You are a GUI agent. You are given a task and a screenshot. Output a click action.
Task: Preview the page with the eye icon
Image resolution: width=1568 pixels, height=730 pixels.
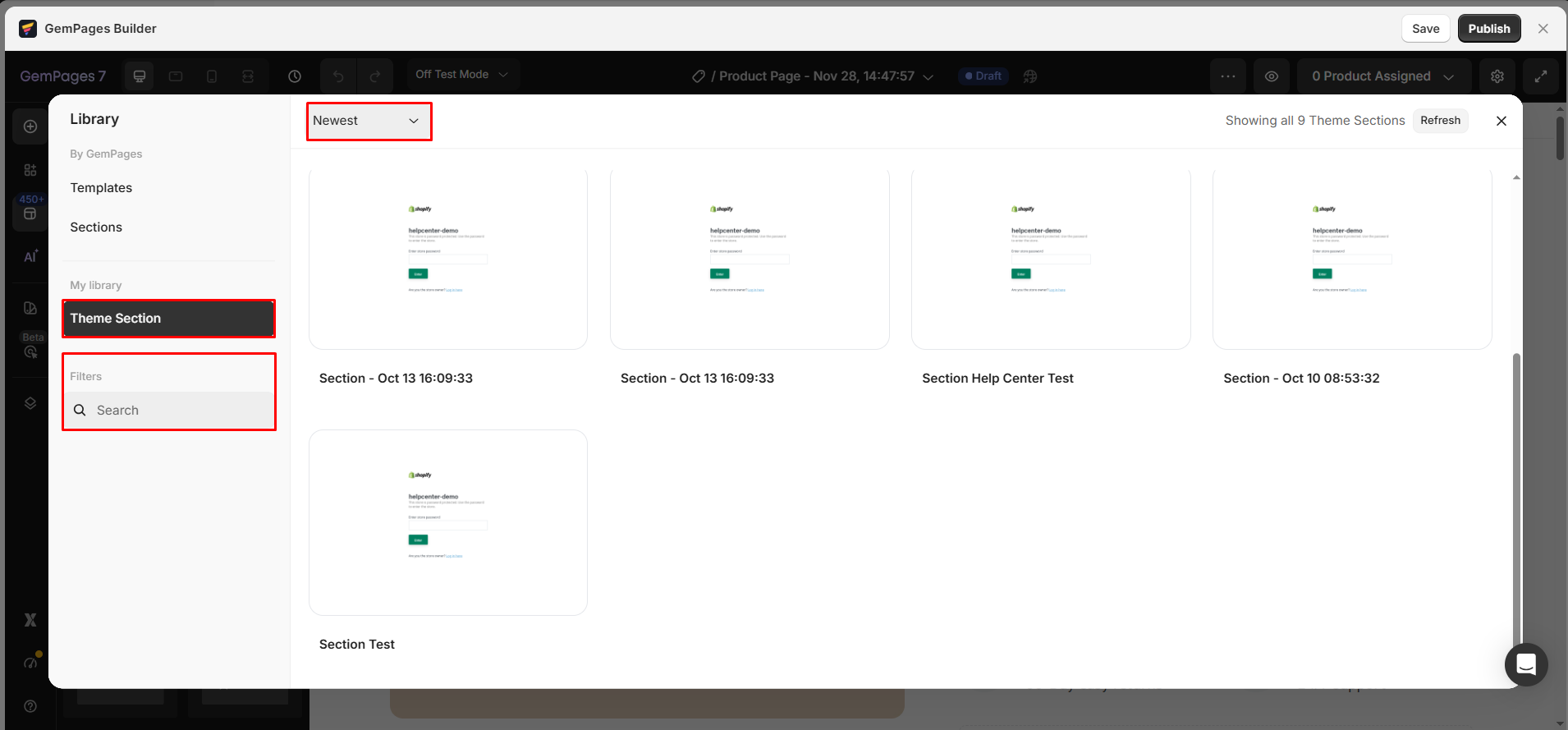point(1272,76)
